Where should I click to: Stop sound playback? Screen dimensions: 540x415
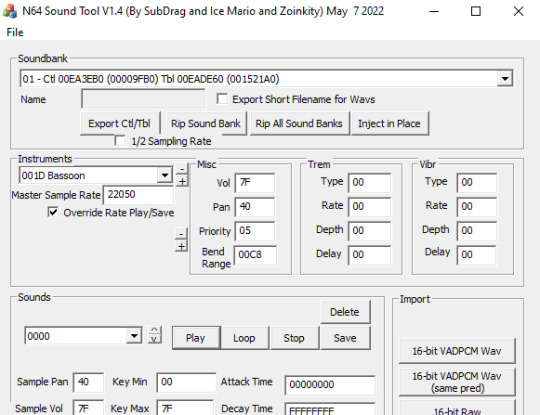(x=294, y=338)
